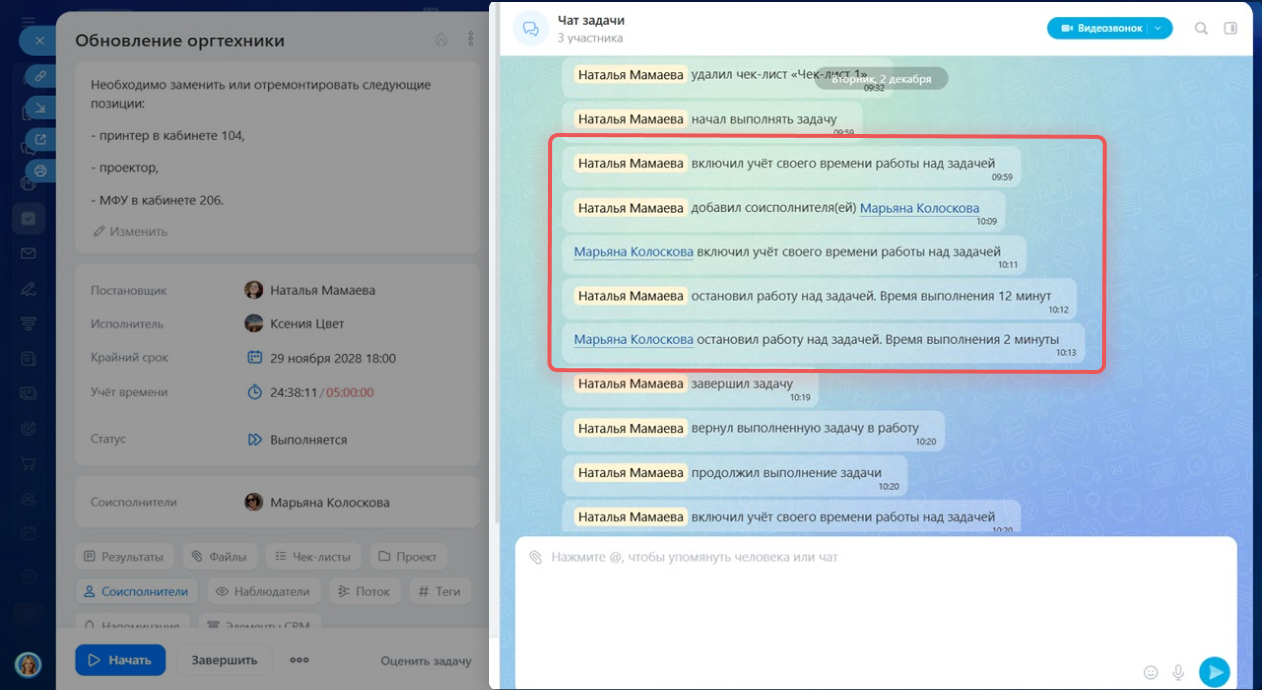Select the Наблюдатели chip
Viewport: 1262px width, 690px height.
(263, 591)
